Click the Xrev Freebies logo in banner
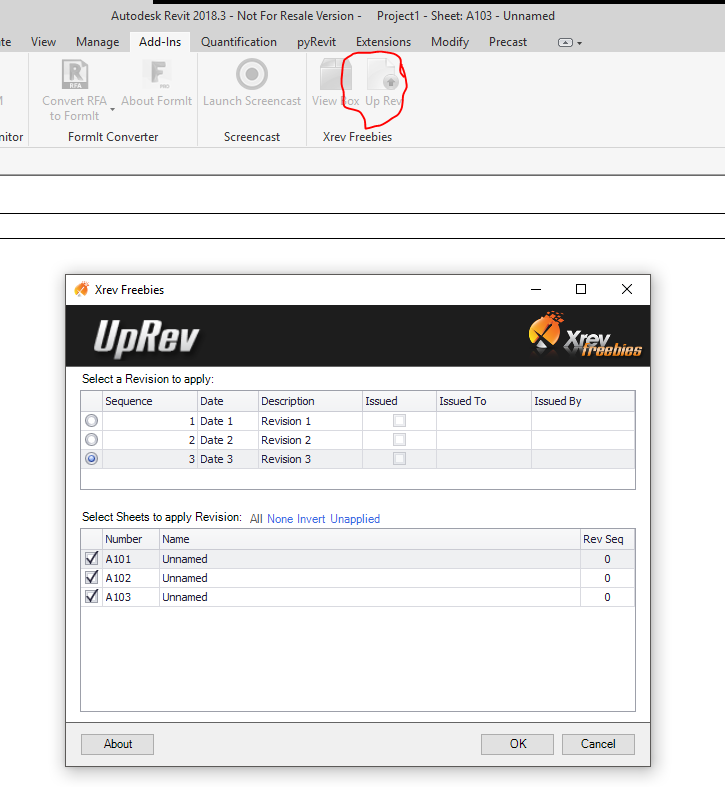Screen dimensions: 725x787 [585, 334]
